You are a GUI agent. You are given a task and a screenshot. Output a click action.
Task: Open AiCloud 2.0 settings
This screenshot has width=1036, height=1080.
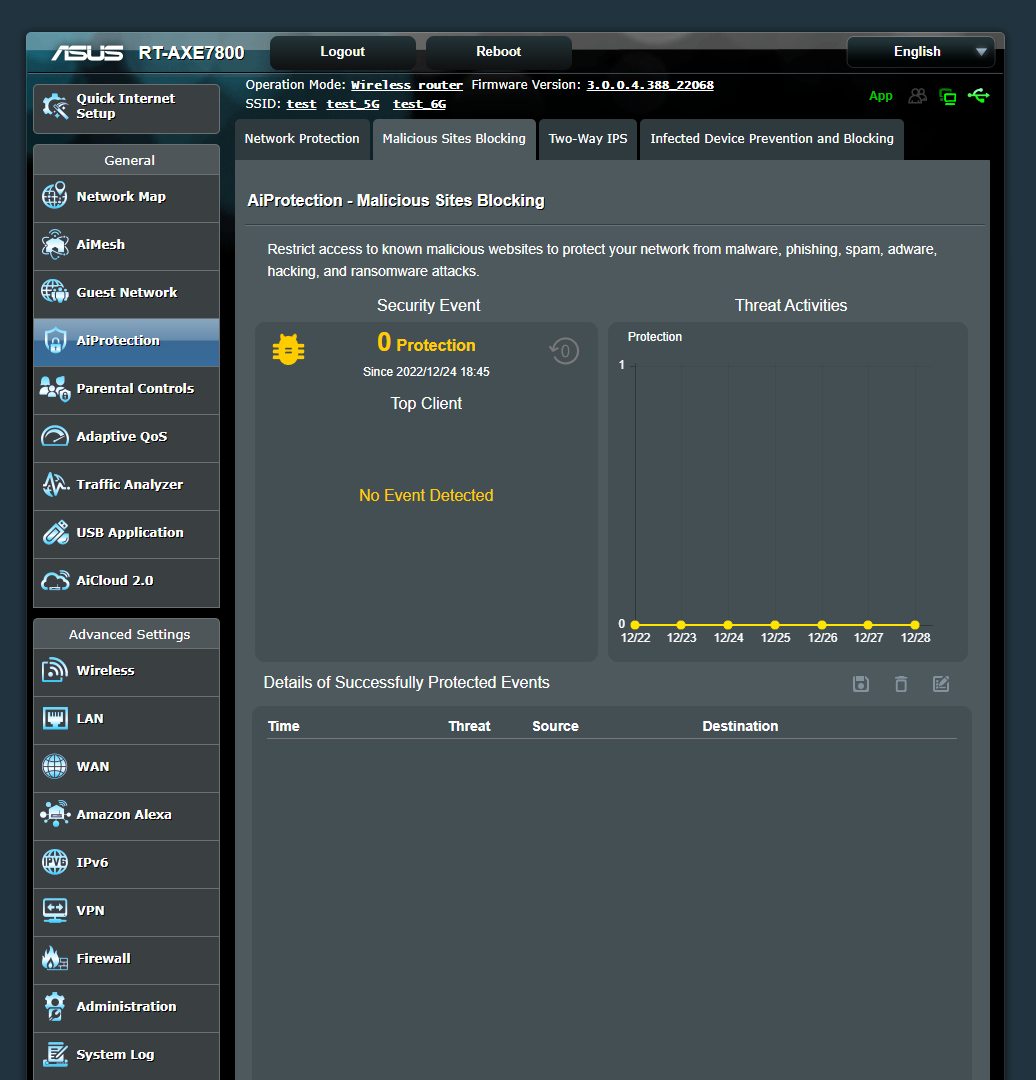[x=126, y=582]
